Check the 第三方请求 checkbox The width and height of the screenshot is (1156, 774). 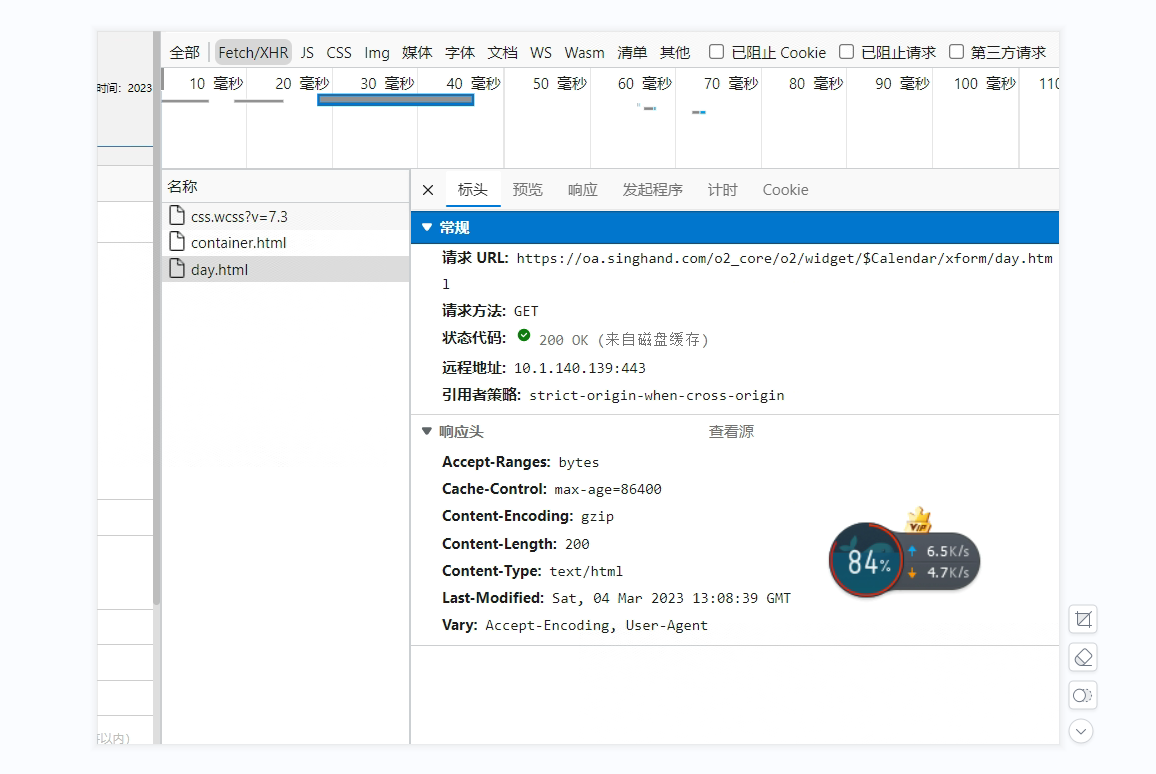click(x=957, y=52)
